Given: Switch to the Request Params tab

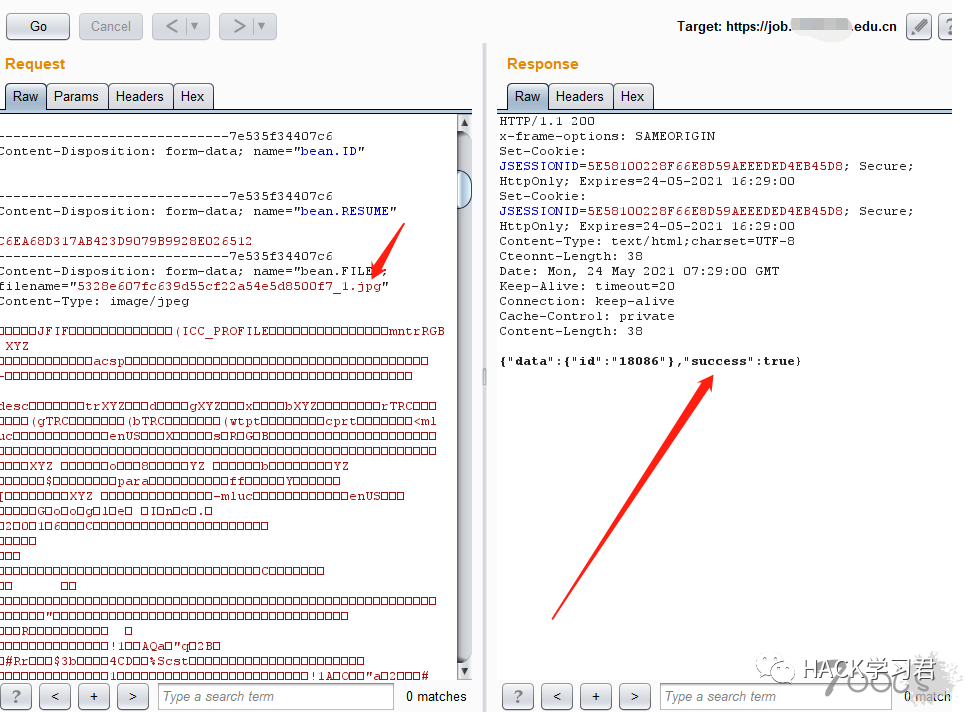Looking at the screenshot, I should pyautogui.click(x=76, y=97).
